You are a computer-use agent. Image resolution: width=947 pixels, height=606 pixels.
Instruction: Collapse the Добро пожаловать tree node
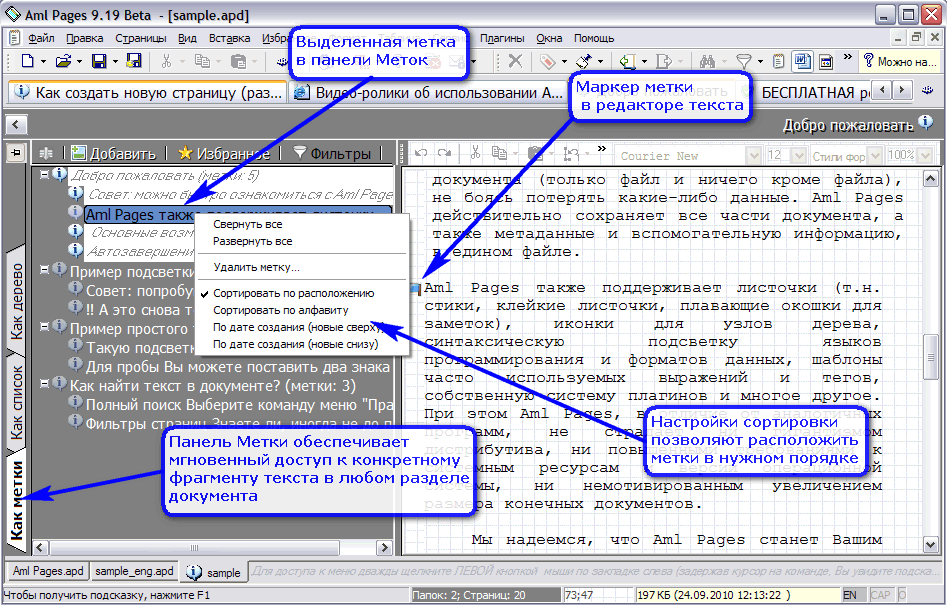[x=44, y=174]
